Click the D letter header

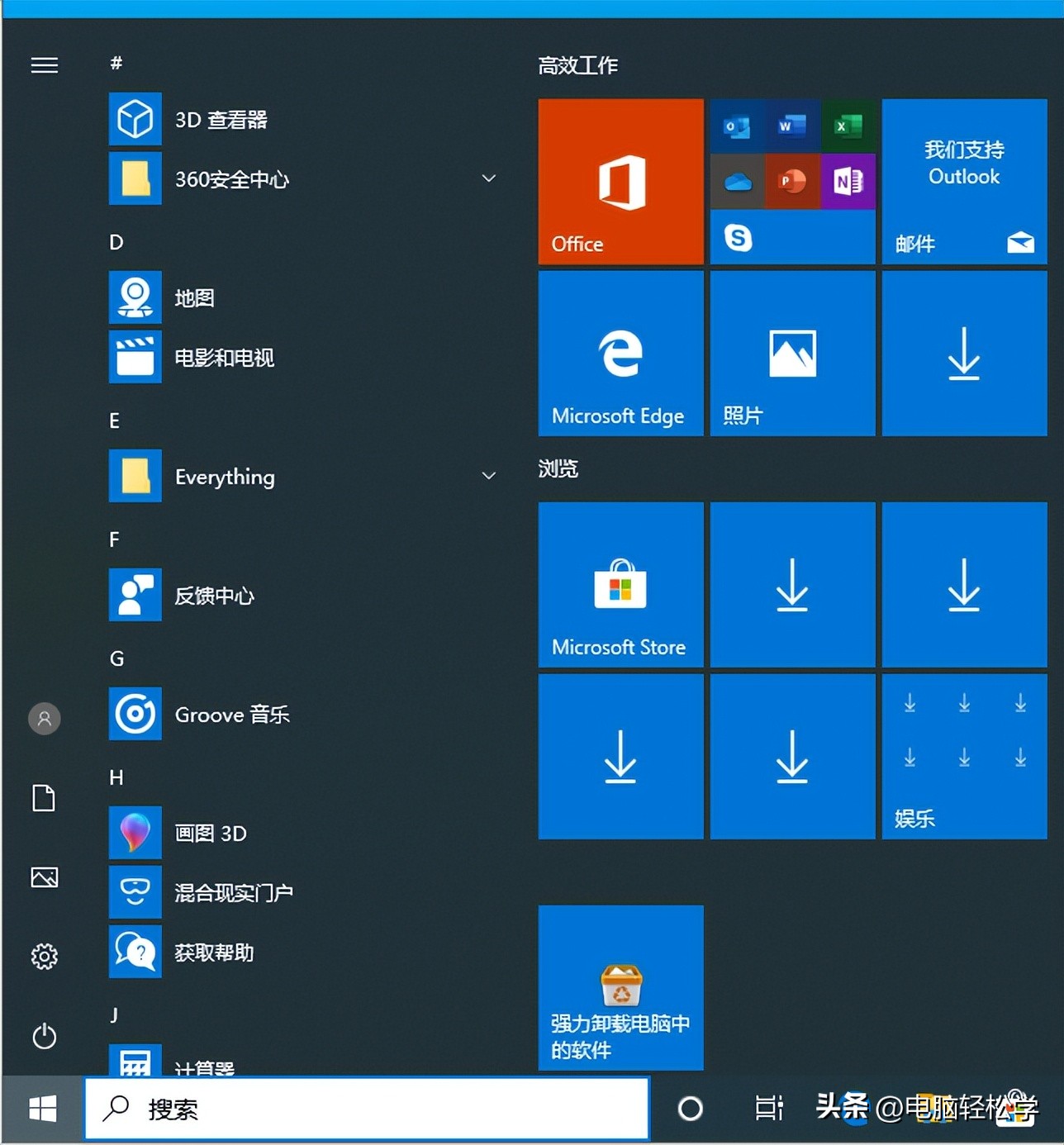point(116,242)
